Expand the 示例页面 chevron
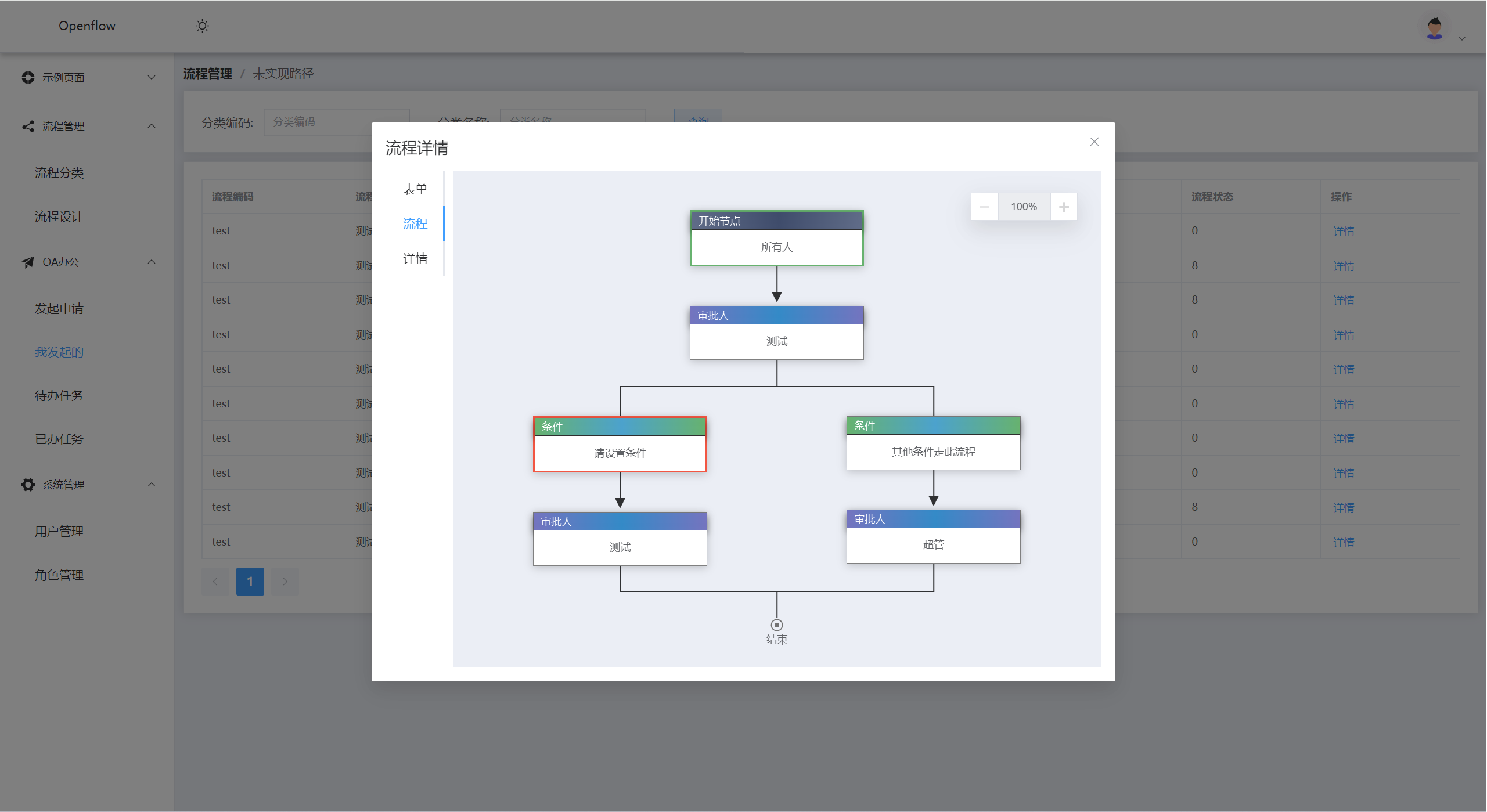1487x812 pixels. (152, 77)
